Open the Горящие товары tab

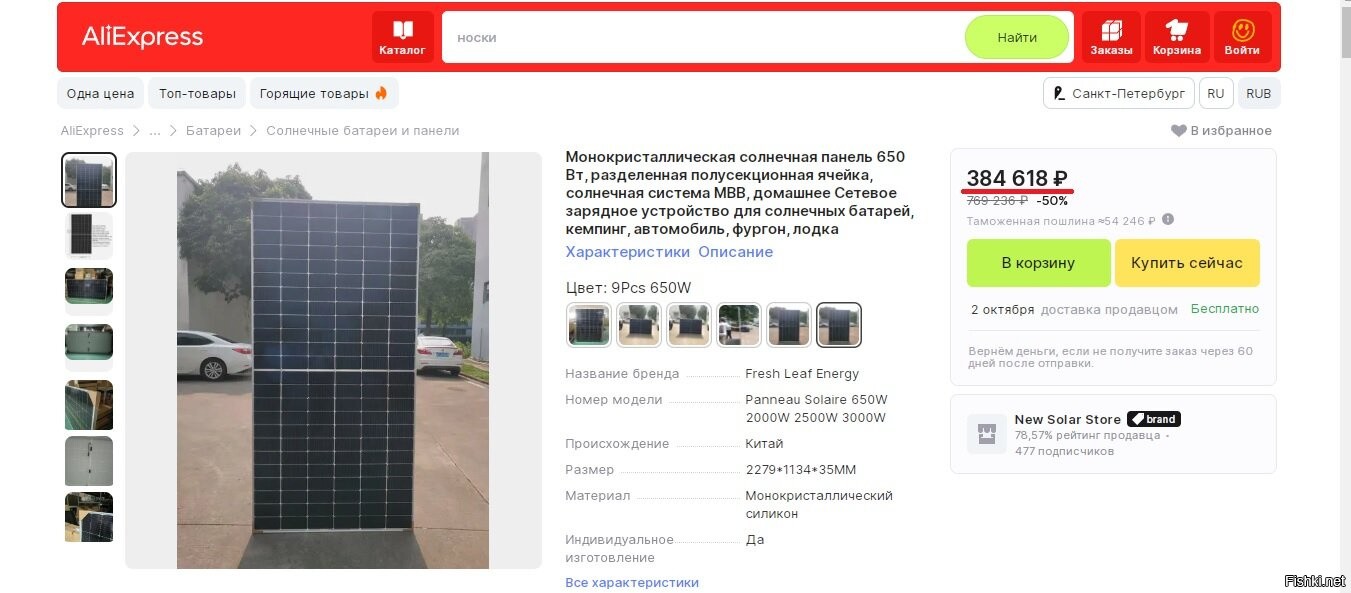[x=324, y=93]
